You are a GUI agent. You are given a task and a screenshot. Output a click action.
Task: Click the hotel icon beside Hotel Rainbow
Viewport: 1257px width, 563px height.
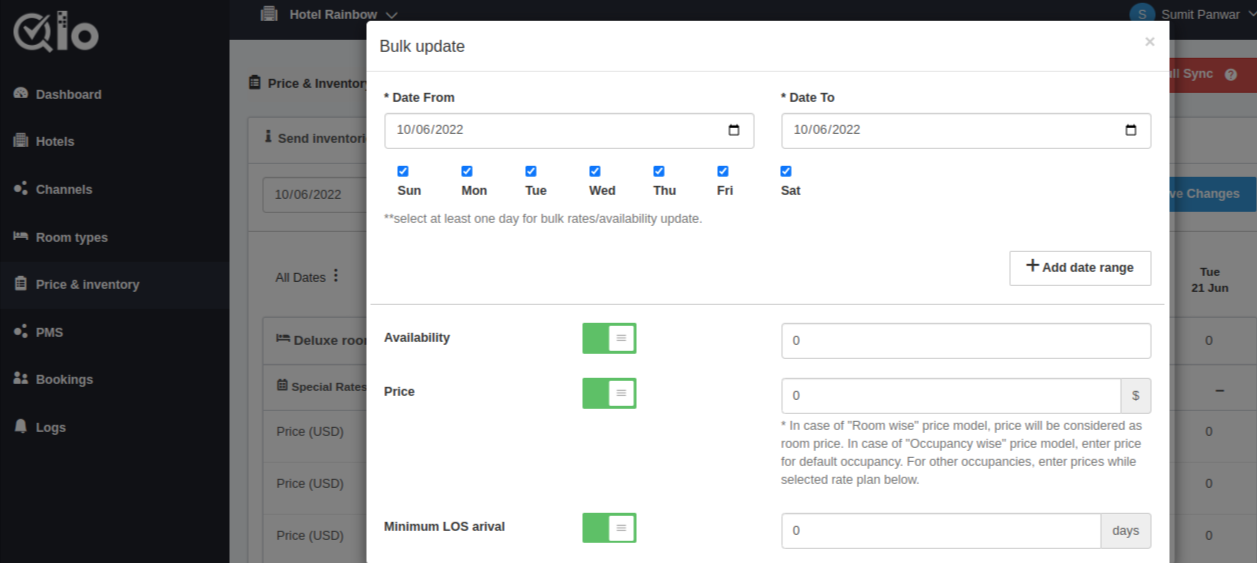click(x=268, y=14)
